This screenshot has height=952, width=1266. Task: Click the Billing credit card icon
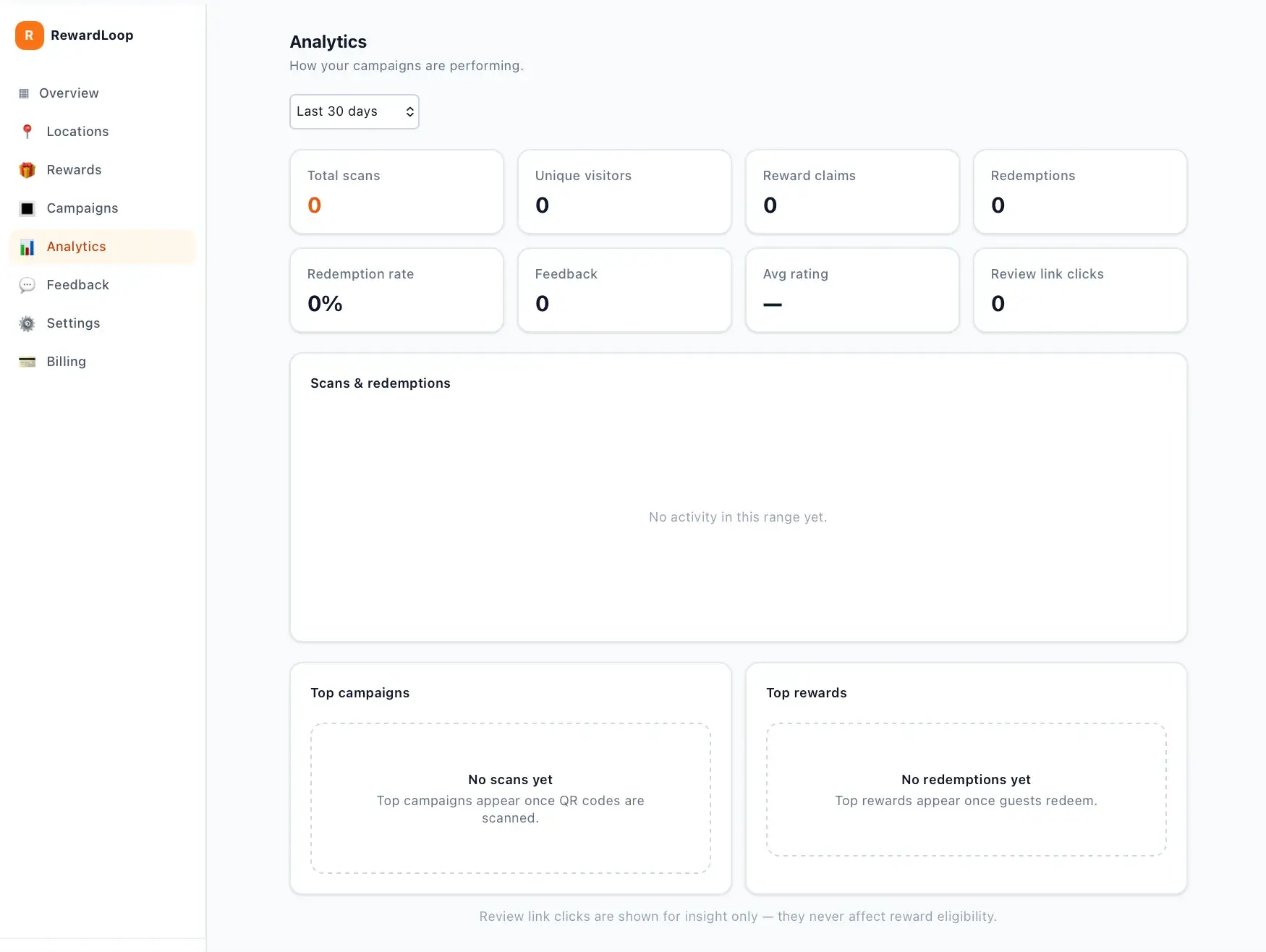[x=27, y=362]
